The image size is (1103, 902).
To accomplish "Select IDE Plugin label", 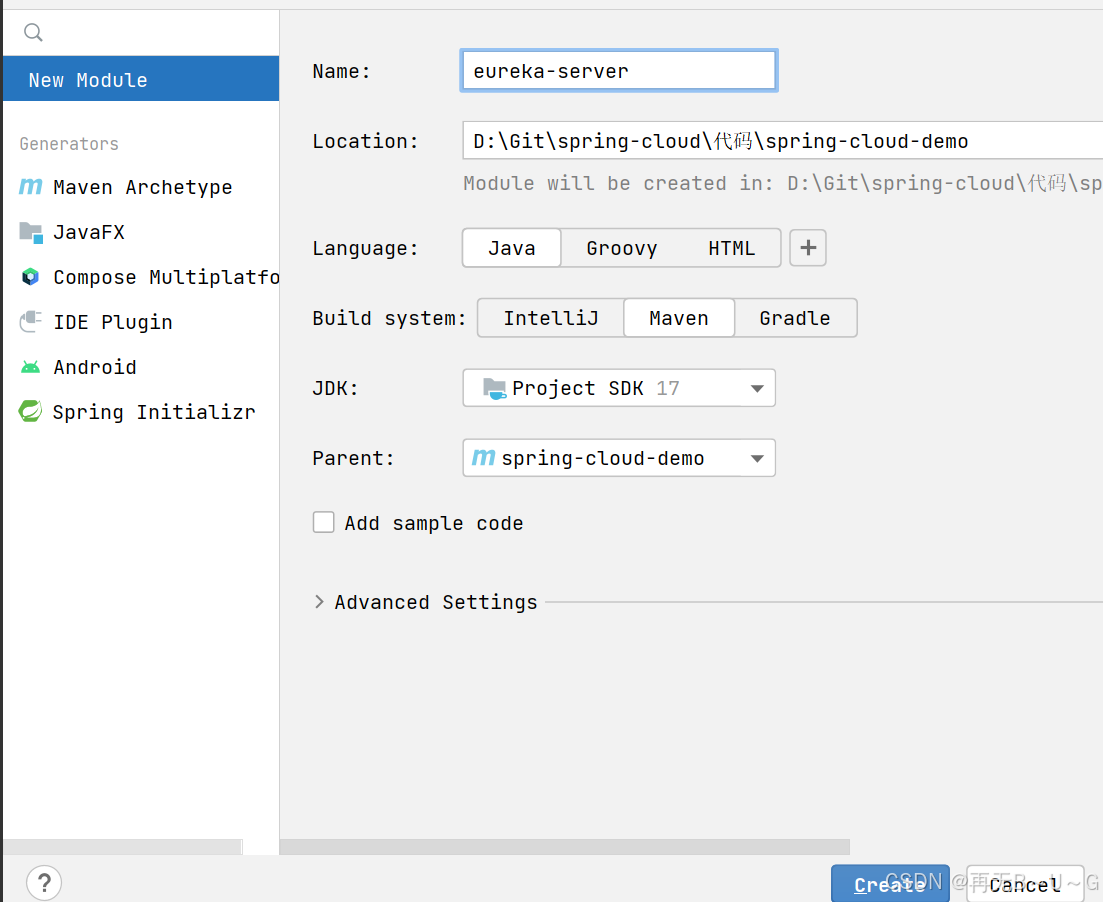I will [x=113, y=322].
